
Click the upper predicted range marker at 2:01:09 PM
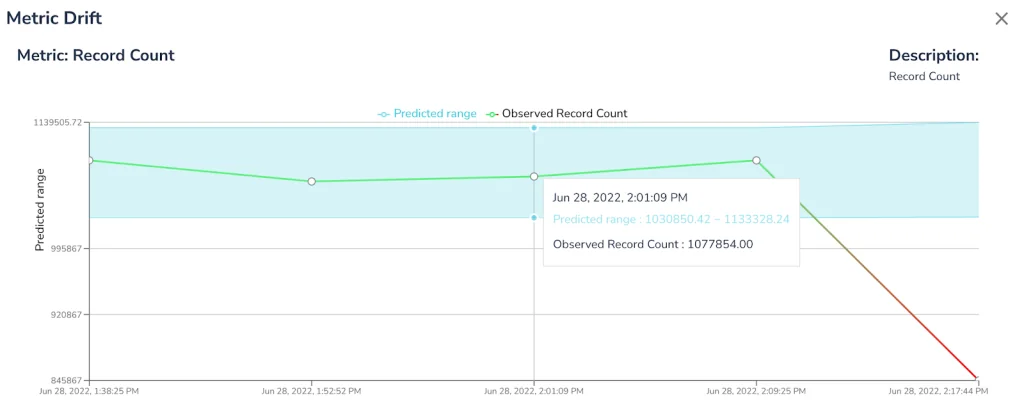click(534, 128)
